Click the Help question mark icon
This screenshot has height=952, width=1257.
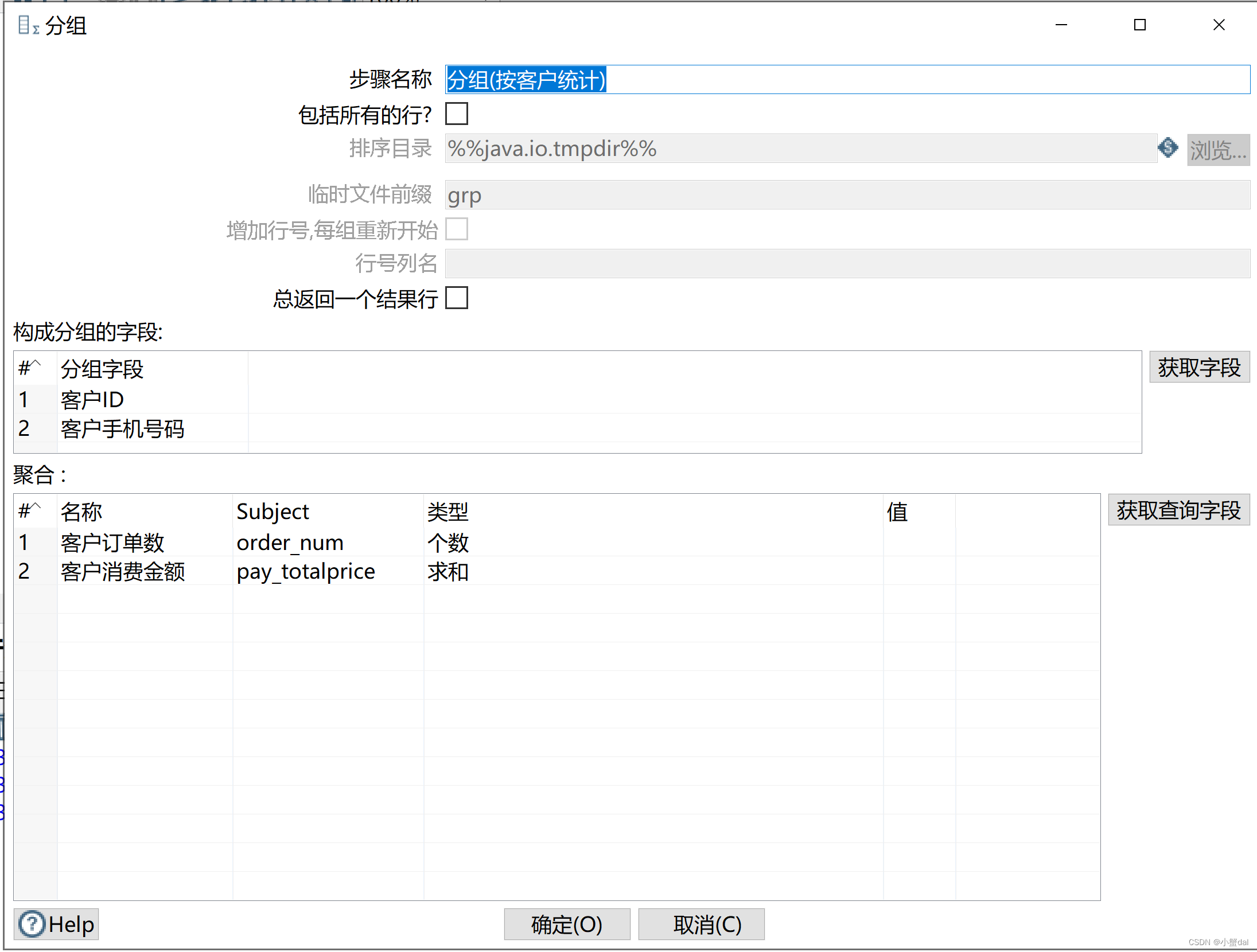coord(31,924)
